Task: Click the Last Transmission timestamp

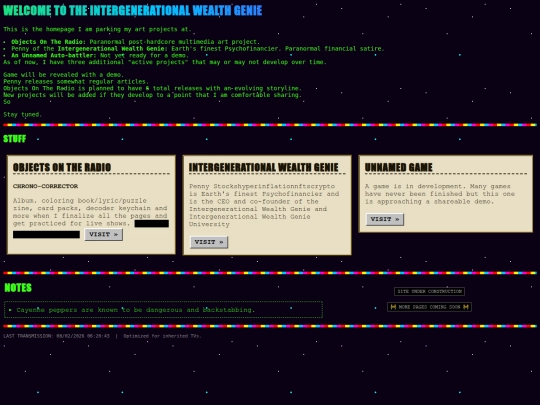Action: click(x=56, y=336)
